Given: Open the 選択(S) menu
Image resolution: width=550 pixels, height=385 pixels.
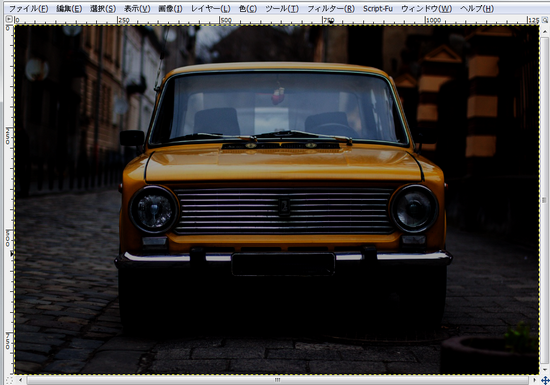Looking at the screenshot, I should coord(103,8).
